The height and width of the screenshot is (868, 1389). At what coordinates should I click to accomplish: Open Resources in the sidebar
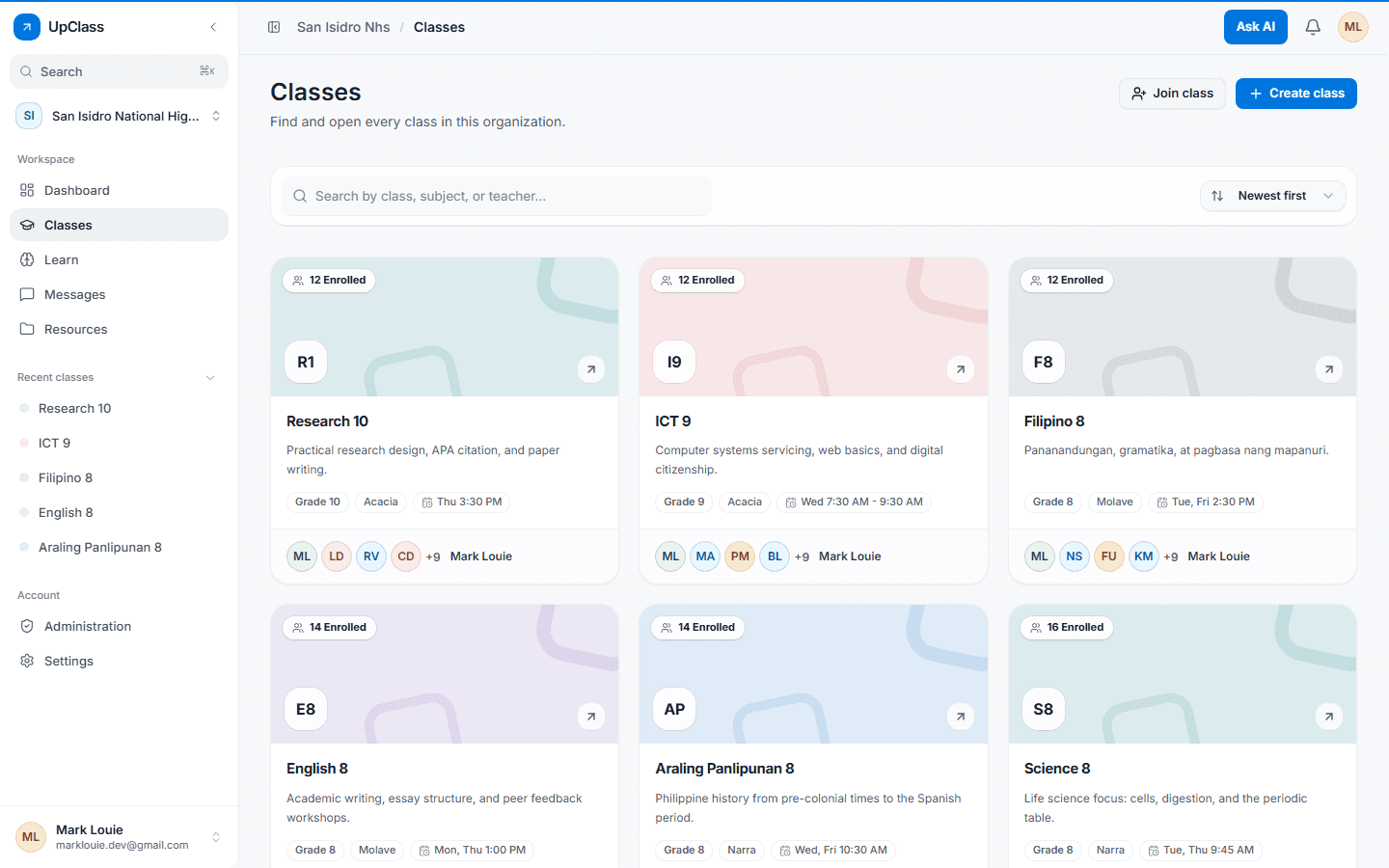coord(120,329)
